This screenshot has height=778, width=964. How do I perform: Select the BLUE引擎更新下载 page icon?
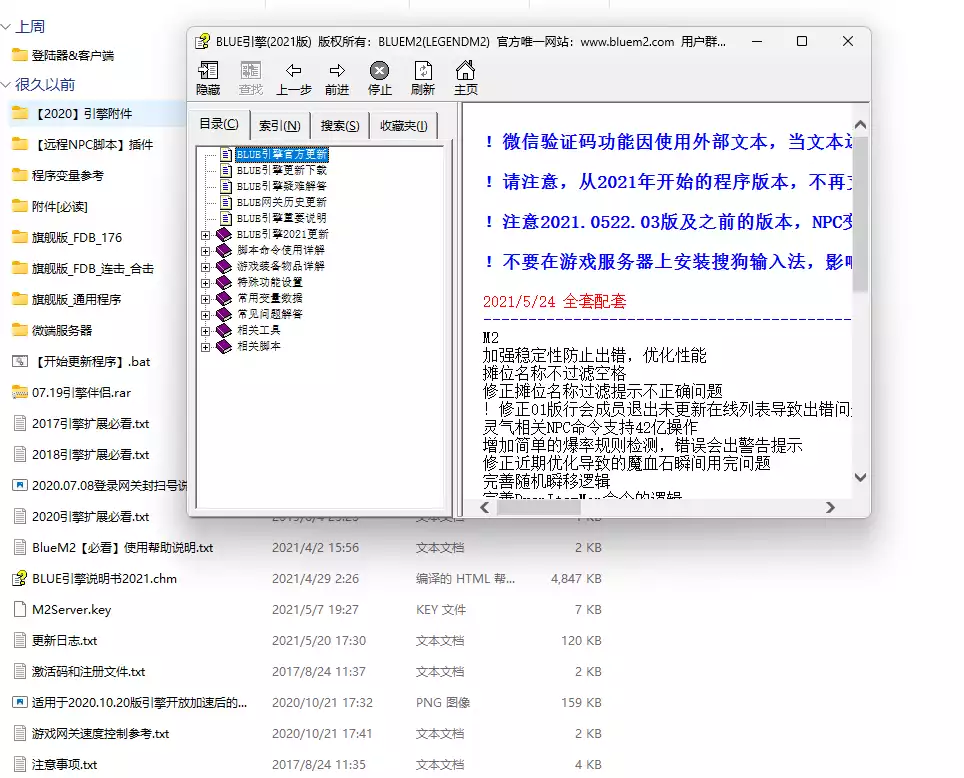pyautogui.click(x=226, y=170)
